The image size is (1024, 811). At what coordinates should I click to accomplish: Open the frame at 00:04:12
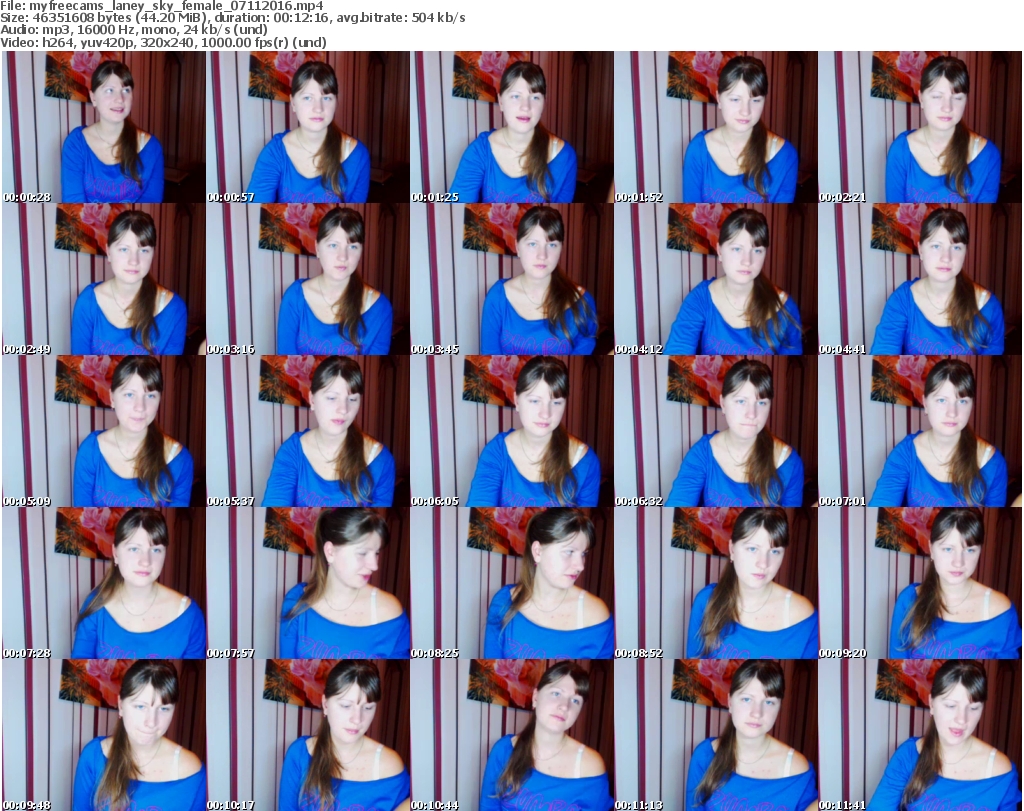716,279
